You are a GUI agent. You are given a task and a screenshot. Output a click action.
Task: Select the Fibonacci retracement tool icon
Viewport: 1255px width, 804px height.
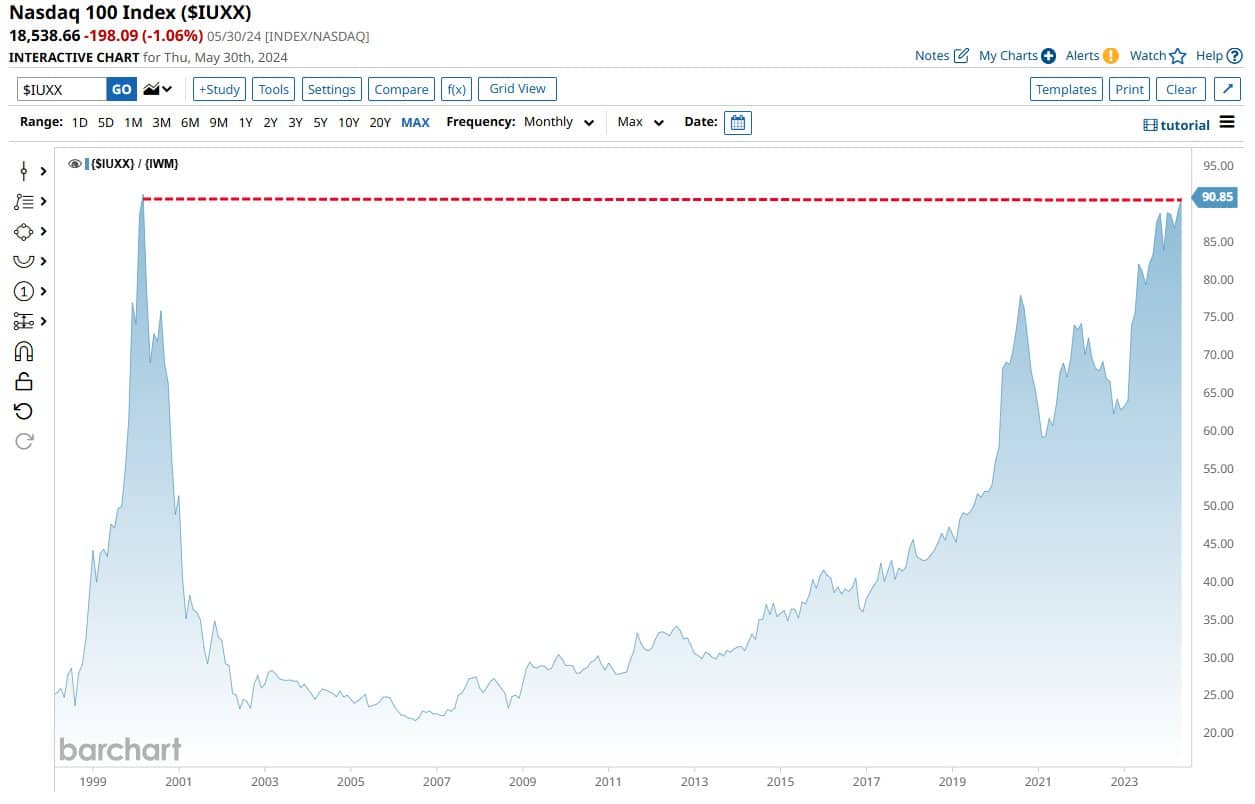pyautogui.click(x=24, y=201)
